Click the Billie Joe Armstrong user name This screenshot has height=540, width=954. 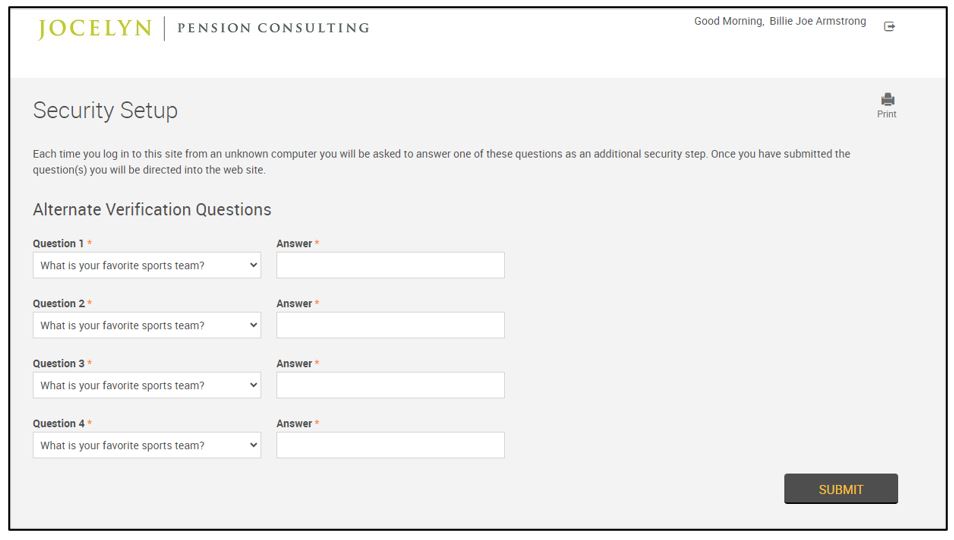pos(817,22)
